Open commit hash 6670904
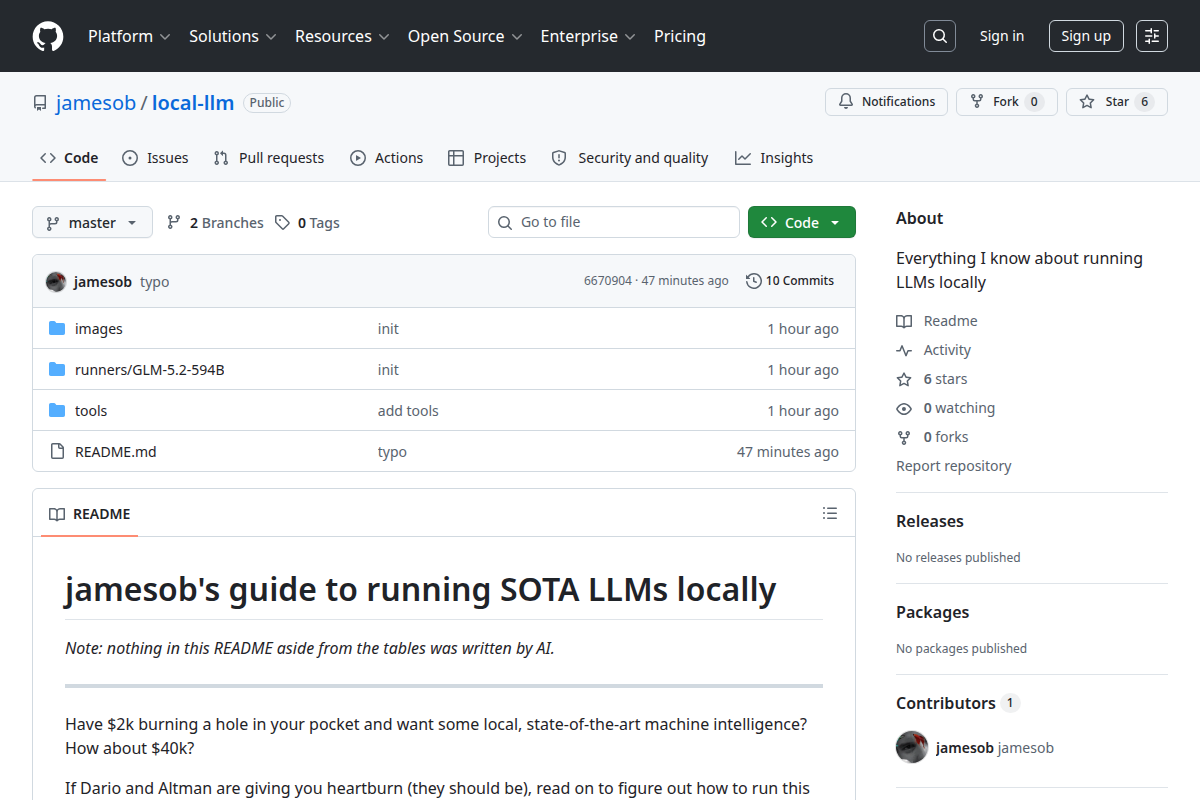 [x=608, y=281]
